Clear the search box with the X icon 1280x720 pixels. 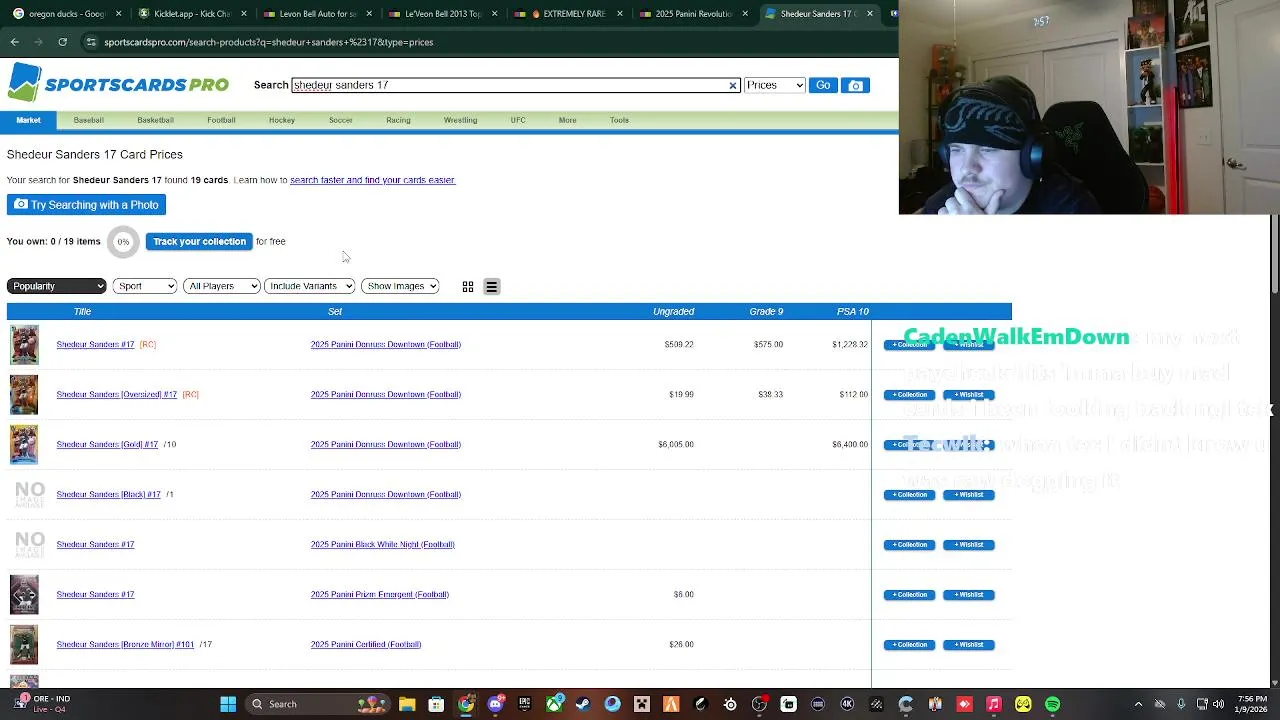point(733,86)
